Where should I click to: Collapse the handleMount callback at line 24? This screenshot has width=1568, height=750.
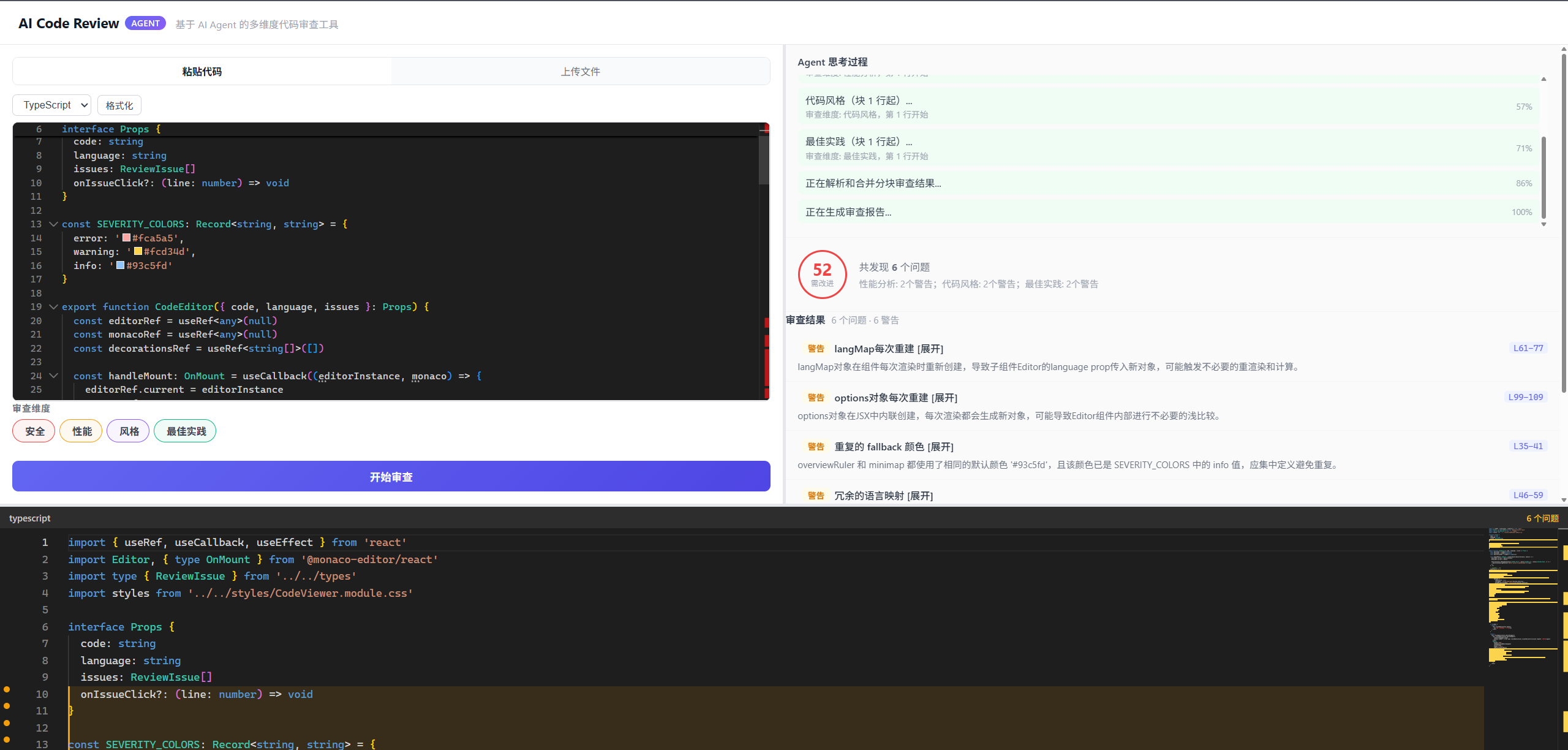pos(53,376)
